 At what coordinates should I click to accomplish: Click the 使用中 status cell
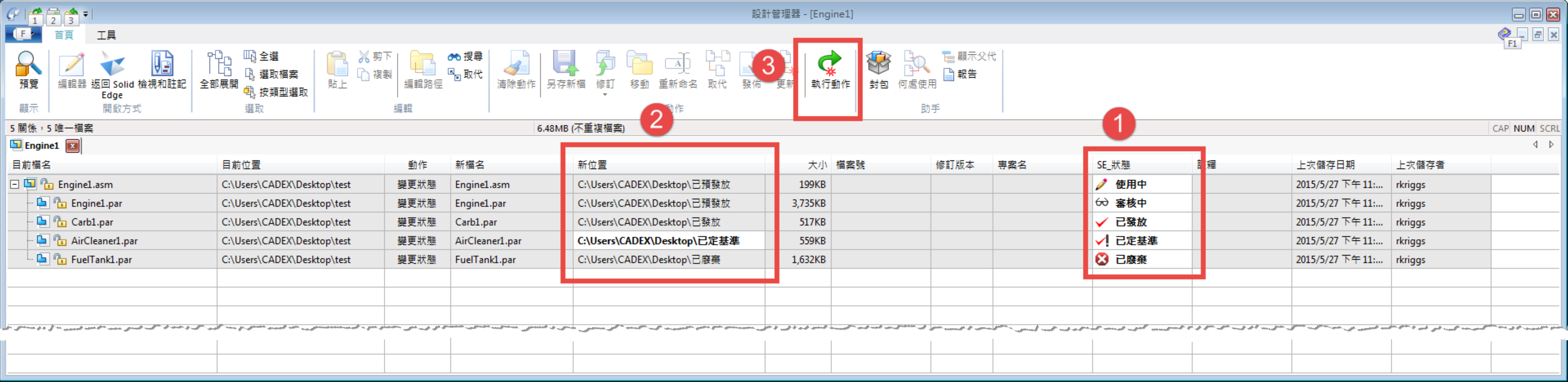pos(1143,184)
